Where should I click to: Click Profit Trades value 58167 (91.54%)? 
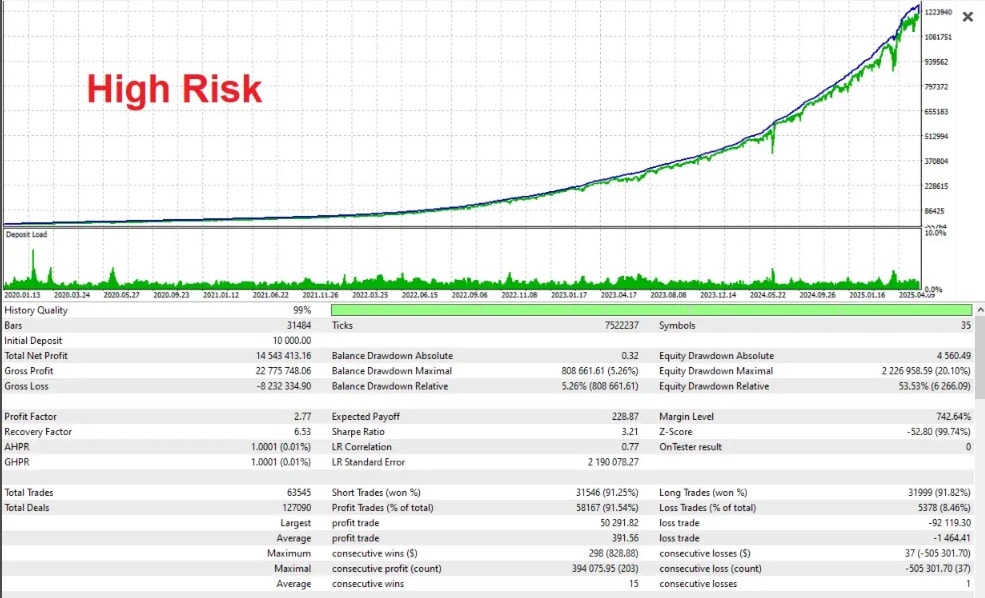pyautogui.click(x=607, y=508)
